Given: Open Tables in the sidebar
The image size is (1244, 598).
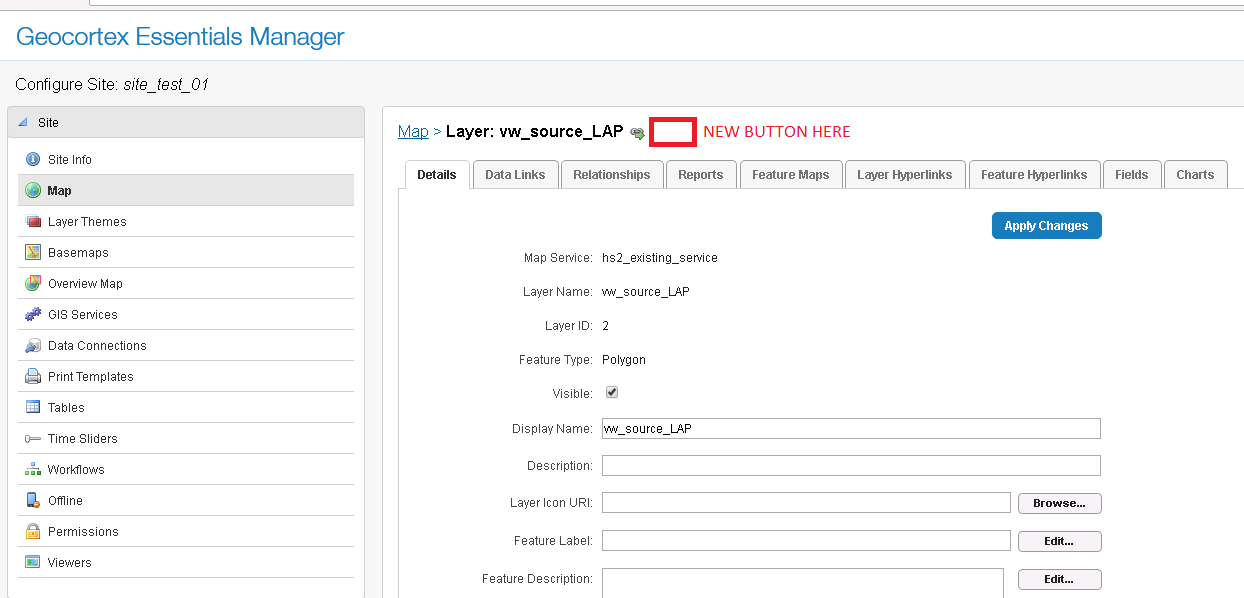Looking at the screenshot, I should [186, 407].
